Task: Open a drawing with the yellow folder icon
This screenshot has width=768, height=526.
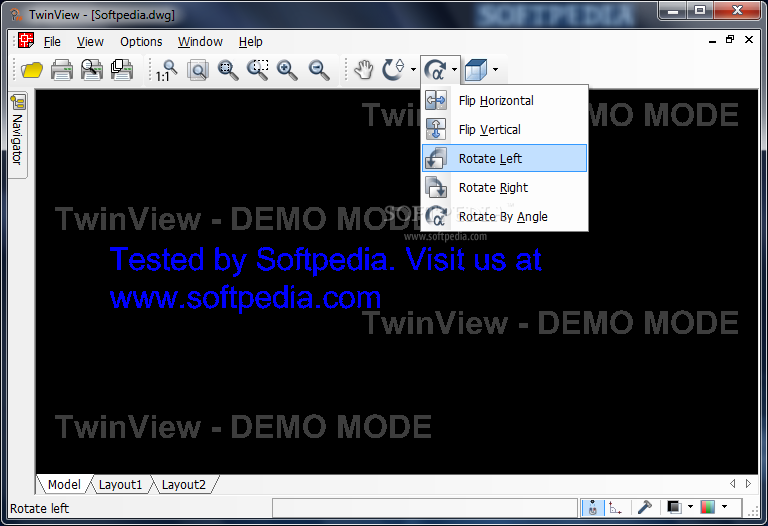Action: [x=32, y=70]
